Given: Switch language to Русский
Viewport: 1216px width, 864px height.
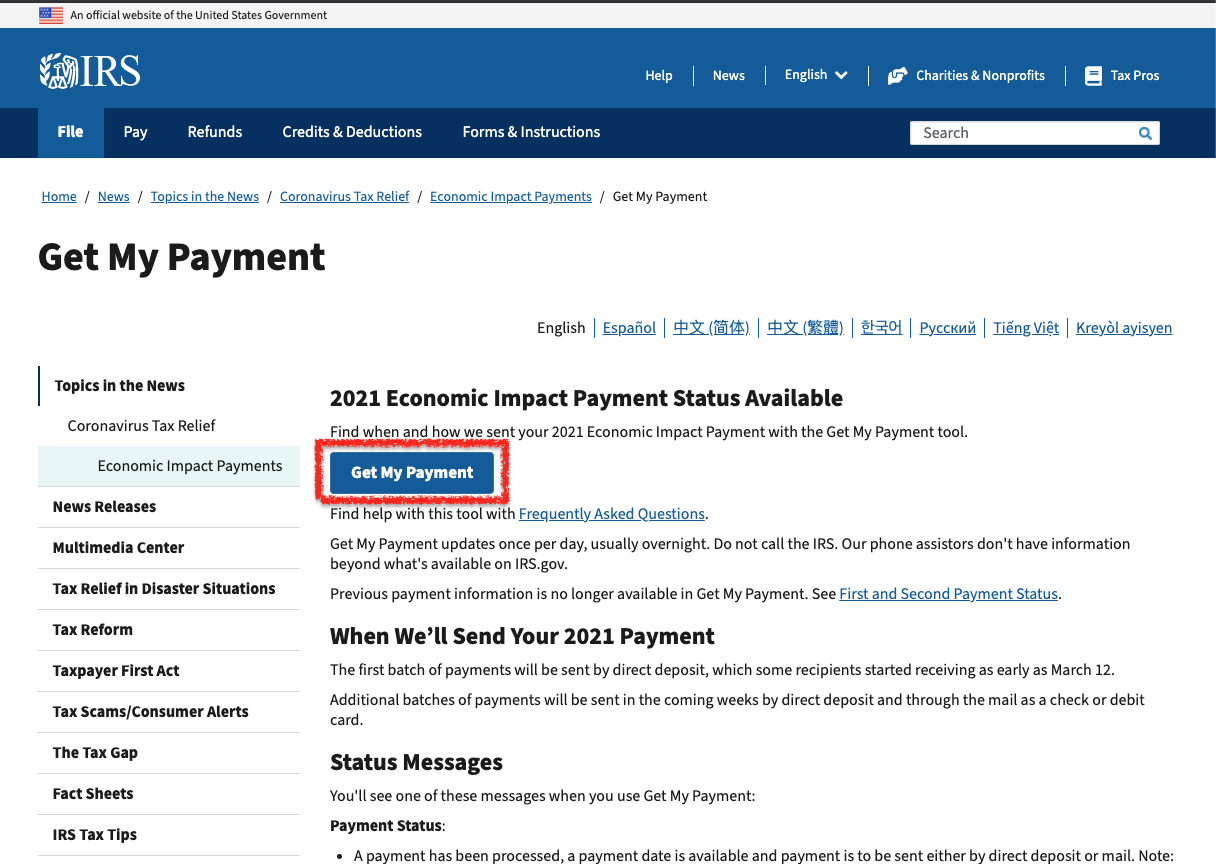Looking at the screenshot, I should tap(947, 328).
